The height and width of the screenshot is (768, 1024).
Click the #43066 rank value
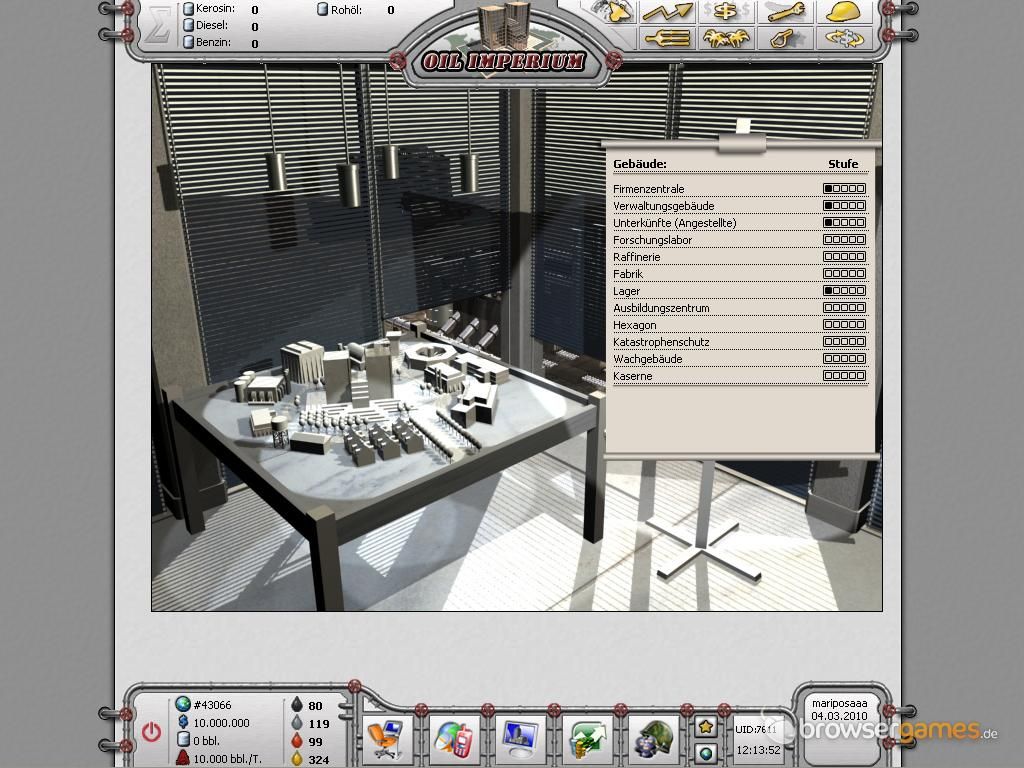pyautogui.click(x=212, y=705)
